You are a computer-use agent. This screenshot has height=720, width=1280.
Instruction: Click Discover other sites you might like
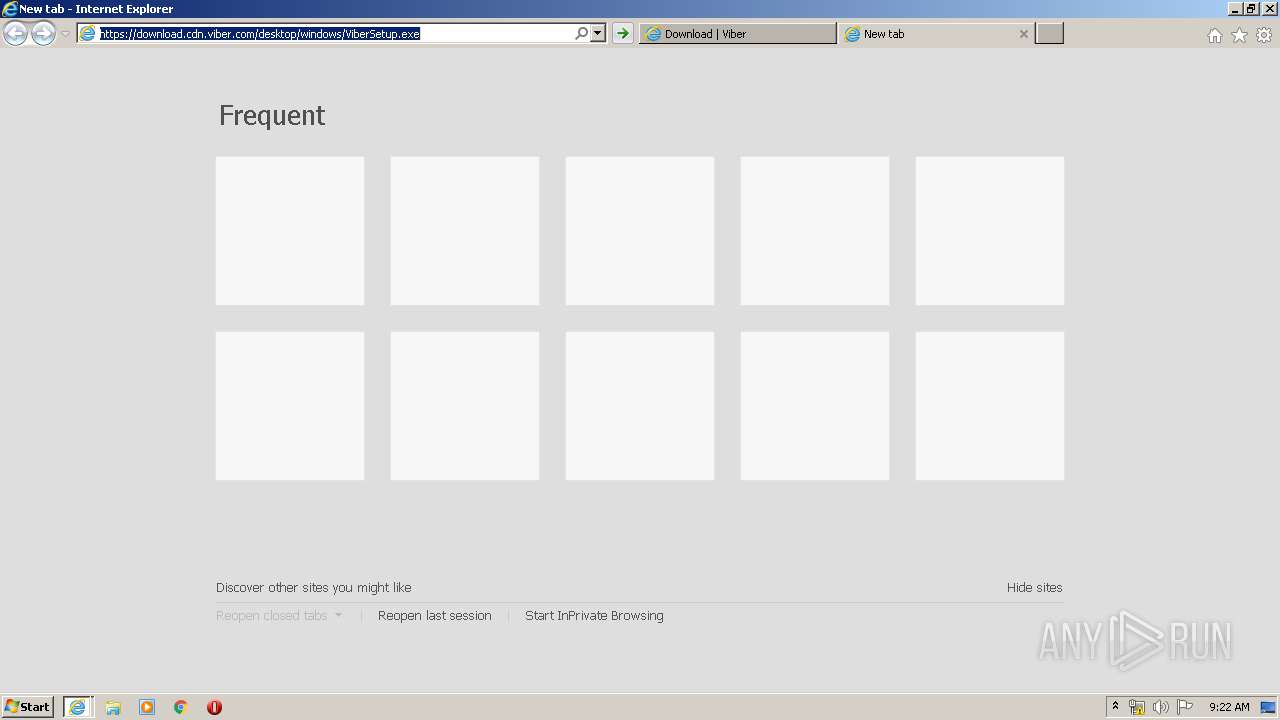[314, 587]
